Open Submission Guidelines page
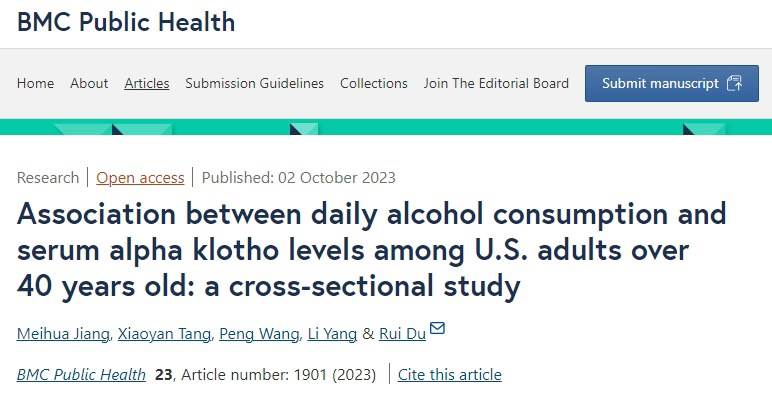Screen dimensions: 772x393 [255, 83]
